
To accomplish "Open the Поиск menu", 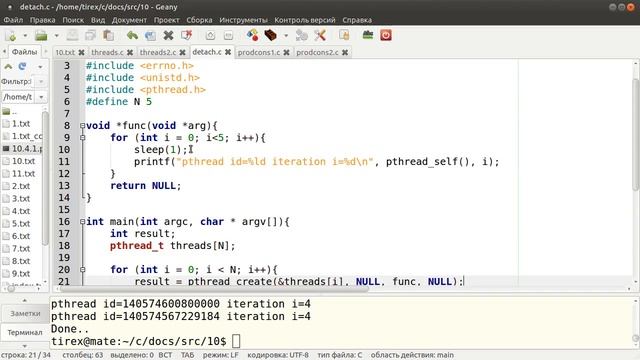I will point(73,20).
